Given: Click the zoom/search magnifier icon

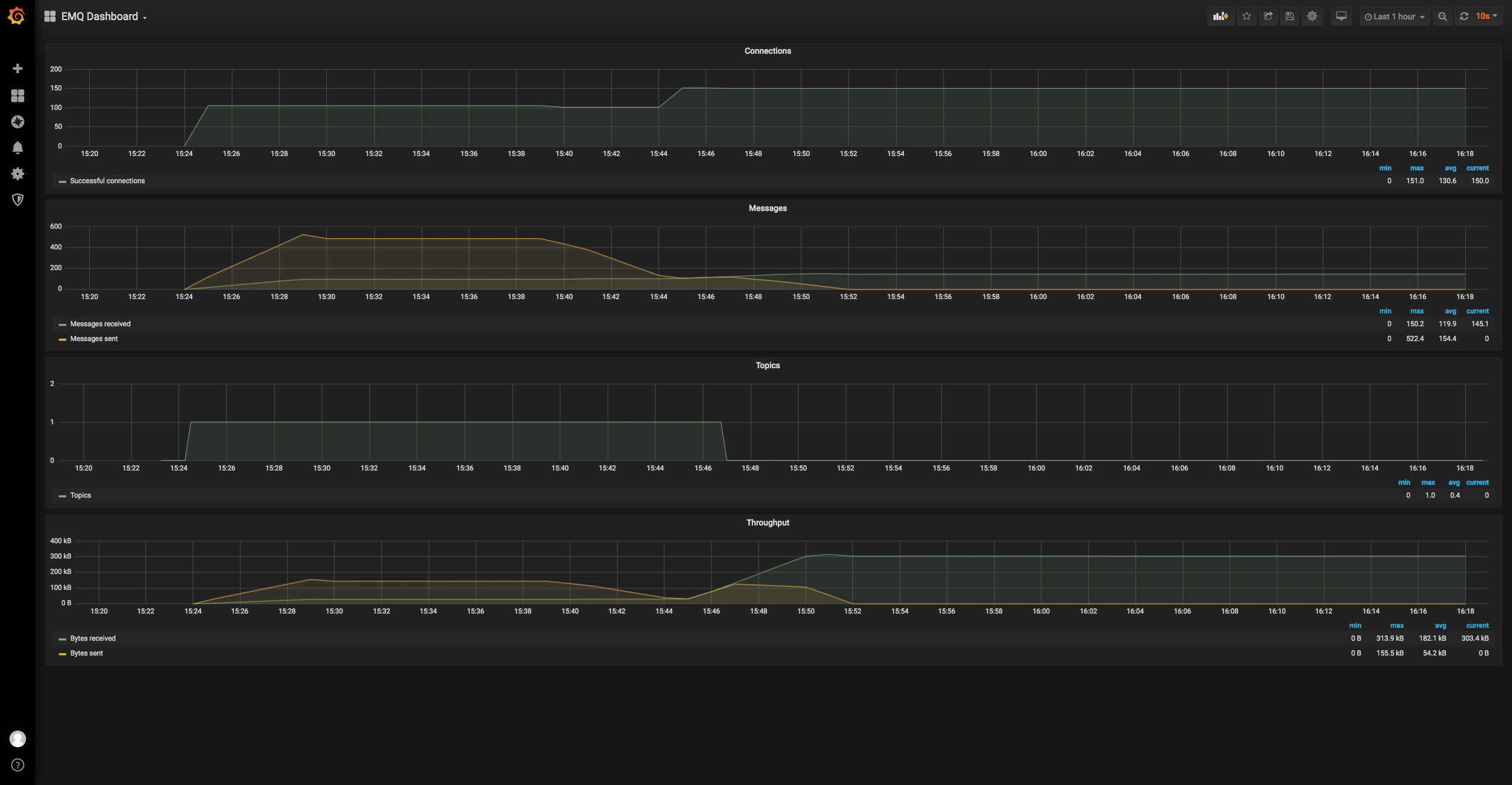Looking at the screenshot, I should 1440,16.
